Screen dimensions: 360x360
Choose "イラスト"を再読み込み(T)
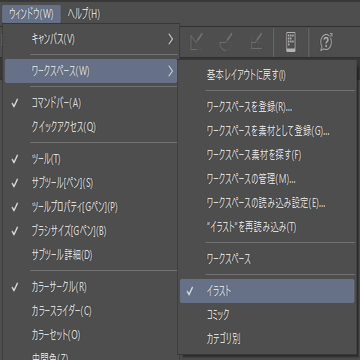[267, 228]
